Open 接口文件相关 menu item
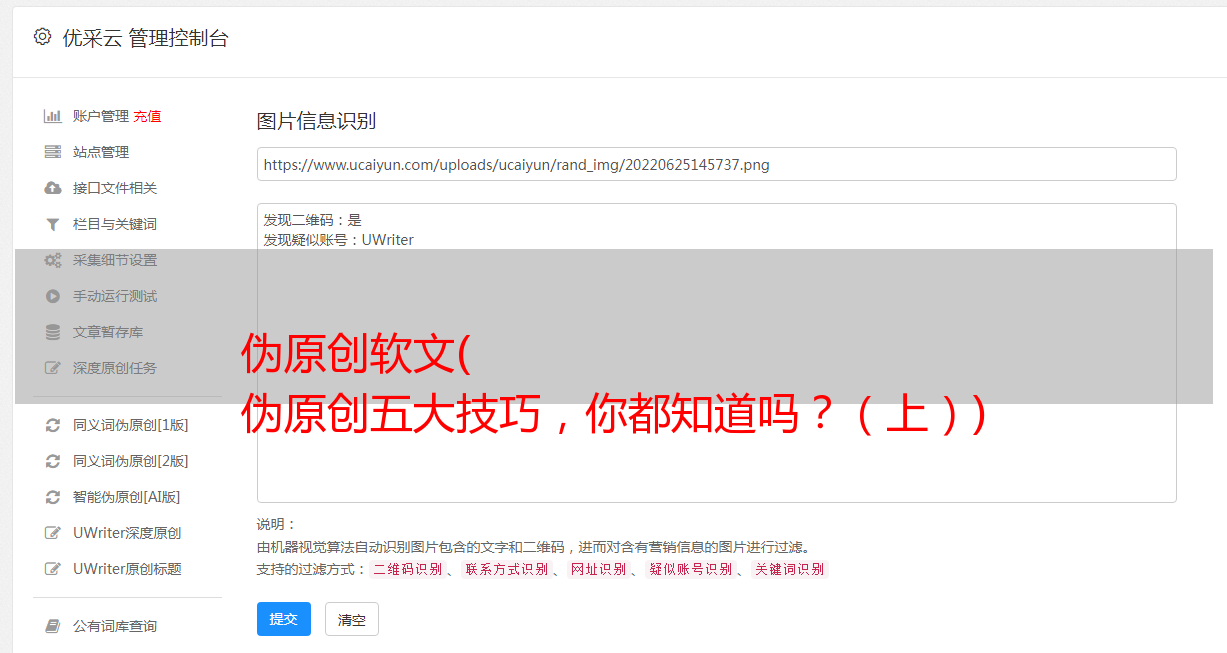The width and height of the screenshot is (1227, 653). [x=115, y=188]
